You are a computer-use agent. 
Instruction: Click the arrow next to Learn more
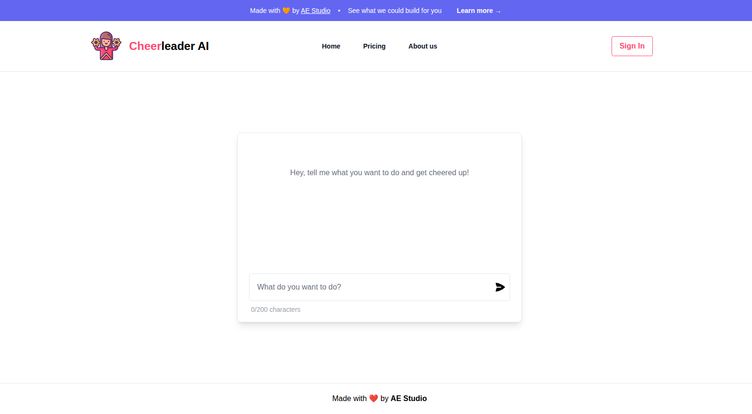(498, 11)
